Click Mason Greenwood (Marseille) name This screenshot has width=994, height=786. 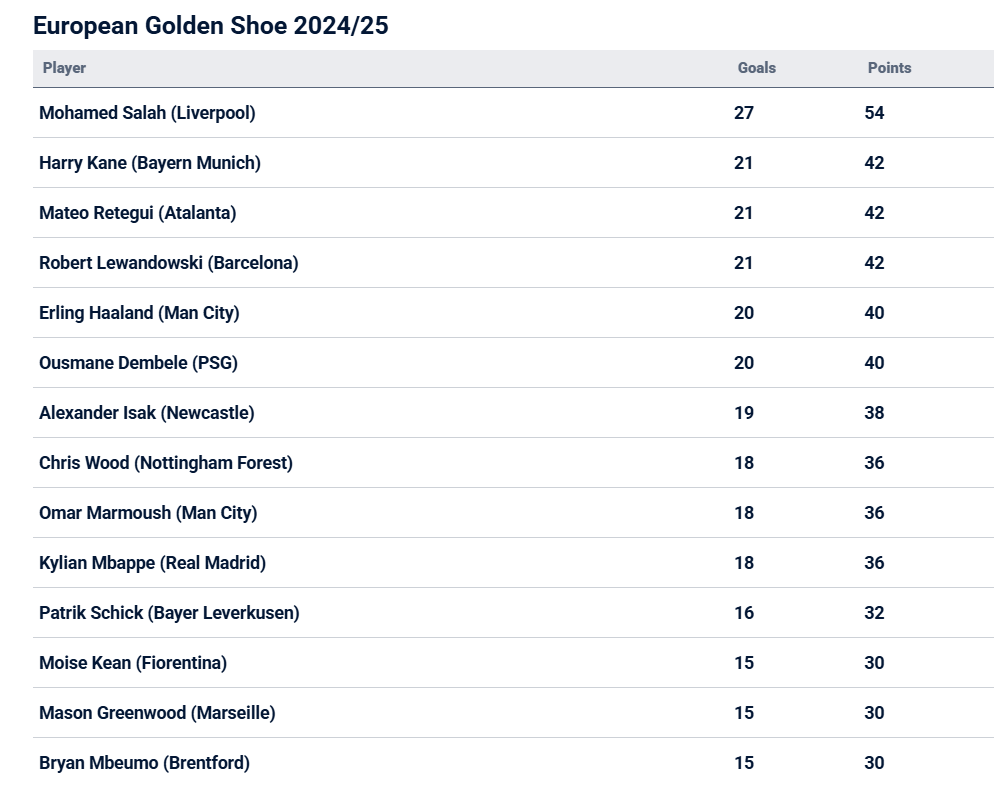click(157, 713)
